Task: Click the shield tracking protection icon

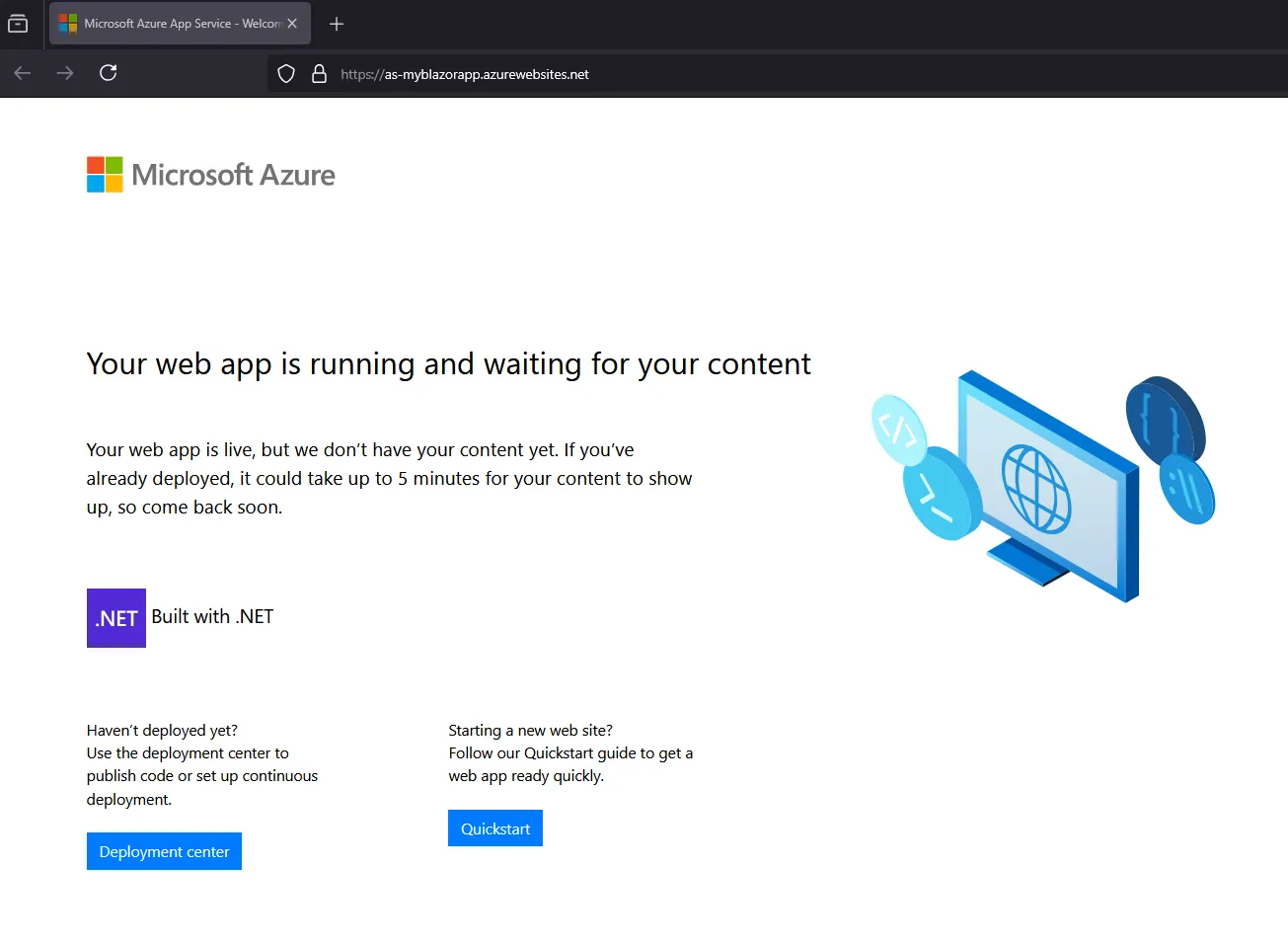Action: (286, 74)
